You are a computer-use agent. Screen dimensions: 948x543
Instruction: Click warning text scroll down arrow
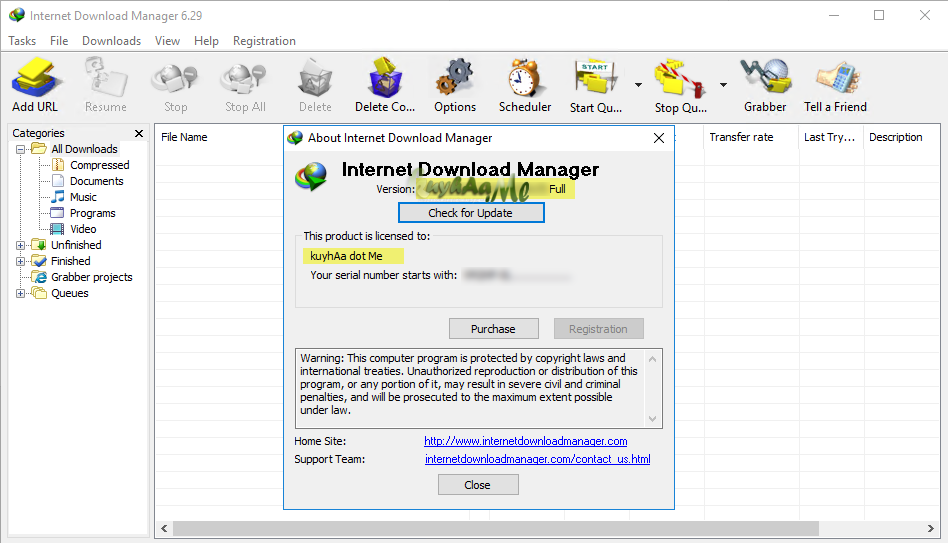coord(652,418)
